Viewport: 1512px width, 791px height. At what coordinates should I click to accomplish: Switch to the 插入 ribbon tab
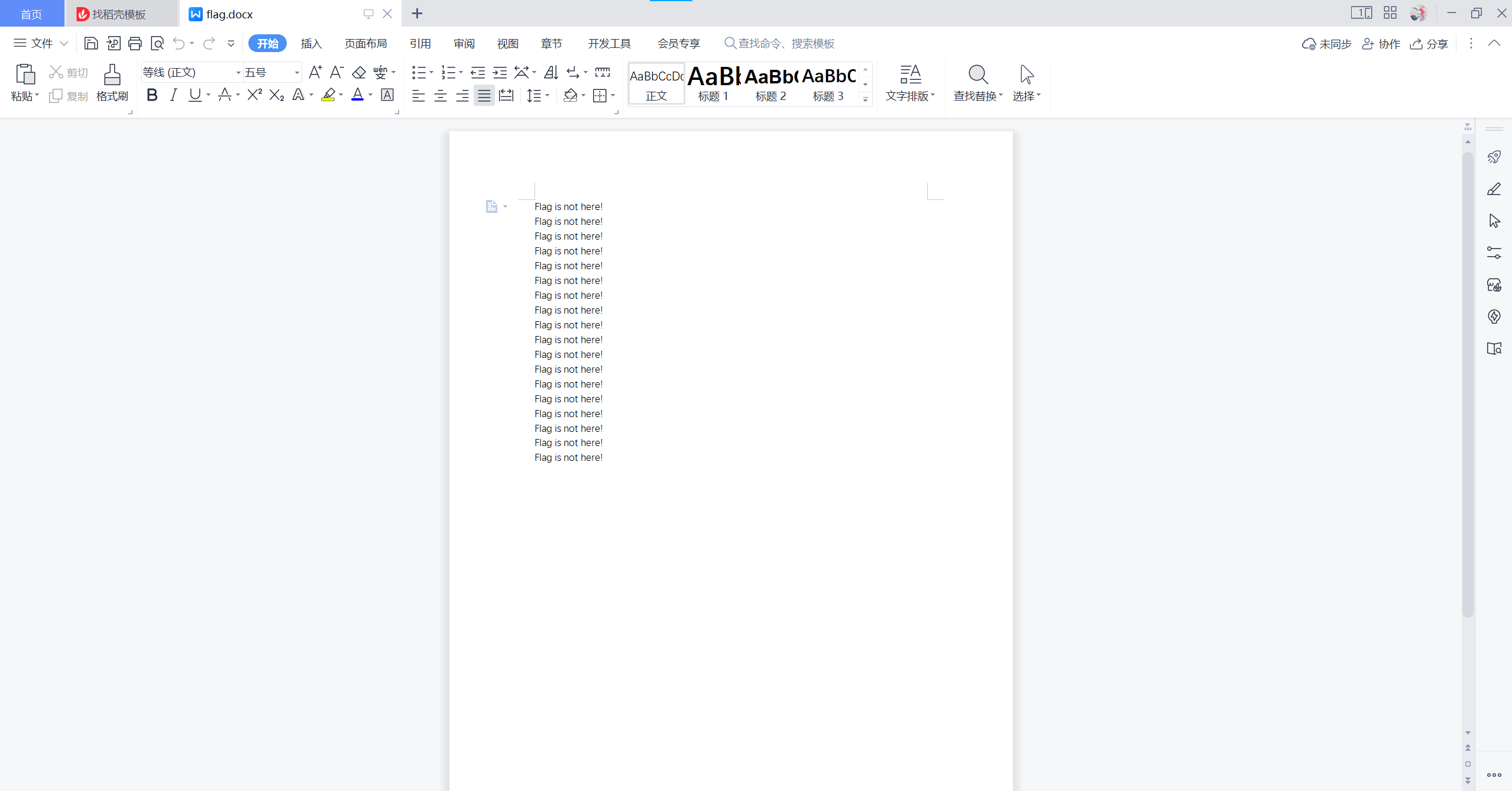point(311,43)
